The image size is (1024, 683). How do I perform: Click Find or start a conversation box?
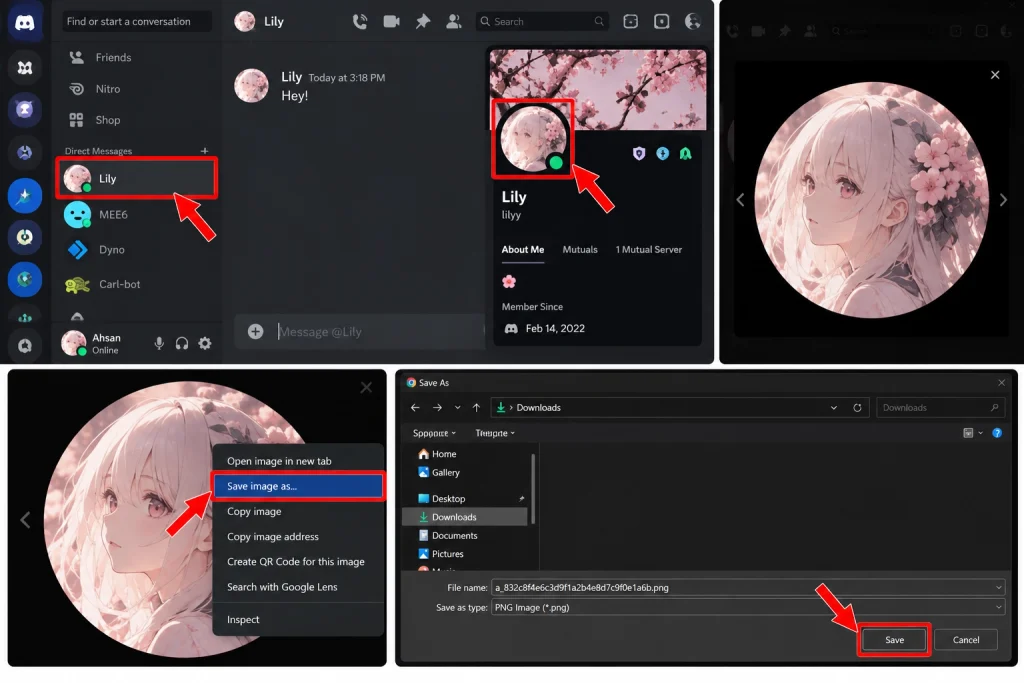136,22
